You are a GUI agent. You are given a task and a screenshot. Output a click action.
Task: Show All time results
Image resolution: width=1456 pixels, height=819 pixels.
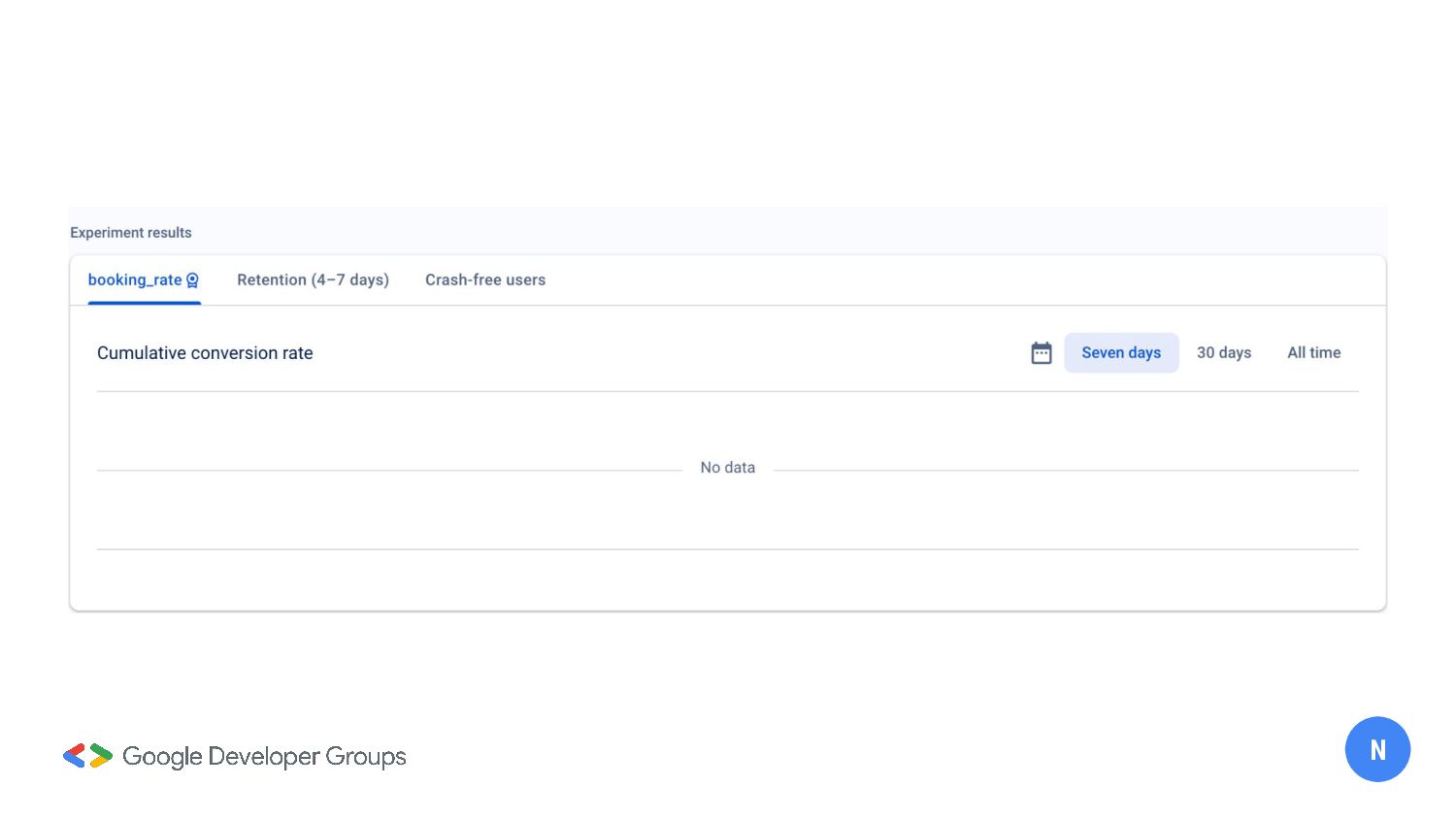click(1313, 353)
